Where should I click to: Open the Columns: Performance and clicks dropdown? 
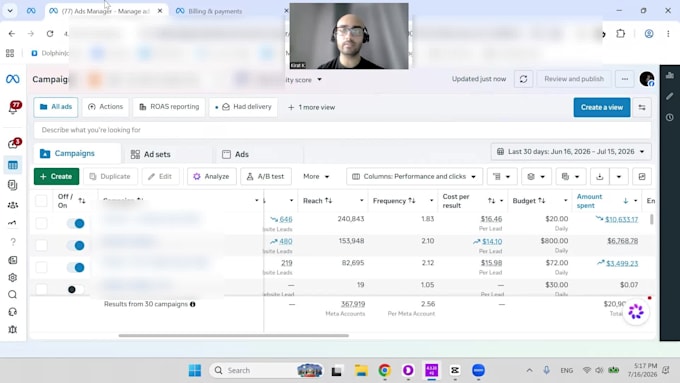tap(414, 177)
